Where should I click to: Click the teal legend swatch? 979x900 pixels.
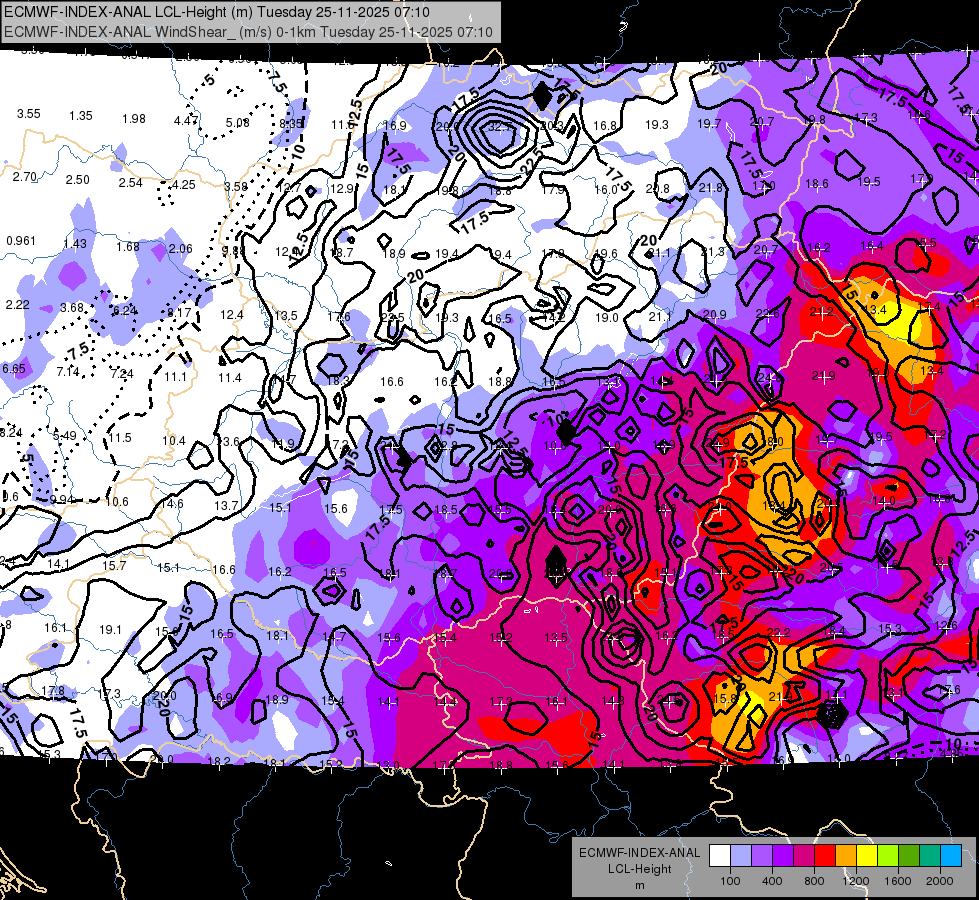click(x=930, y=856)
